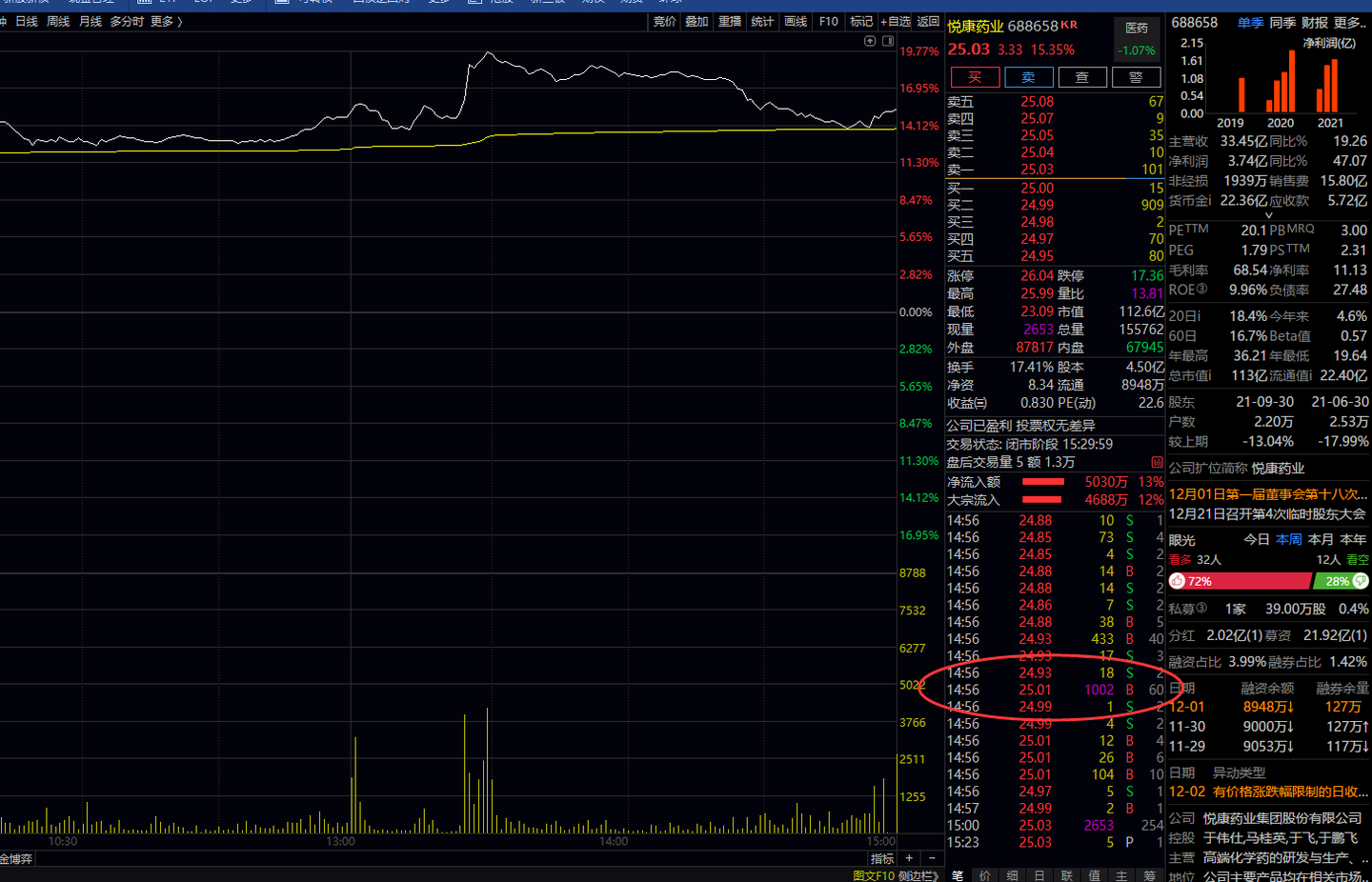
Task: Click the 叠加 overlay toolbar button
Action: click(696, 21)
